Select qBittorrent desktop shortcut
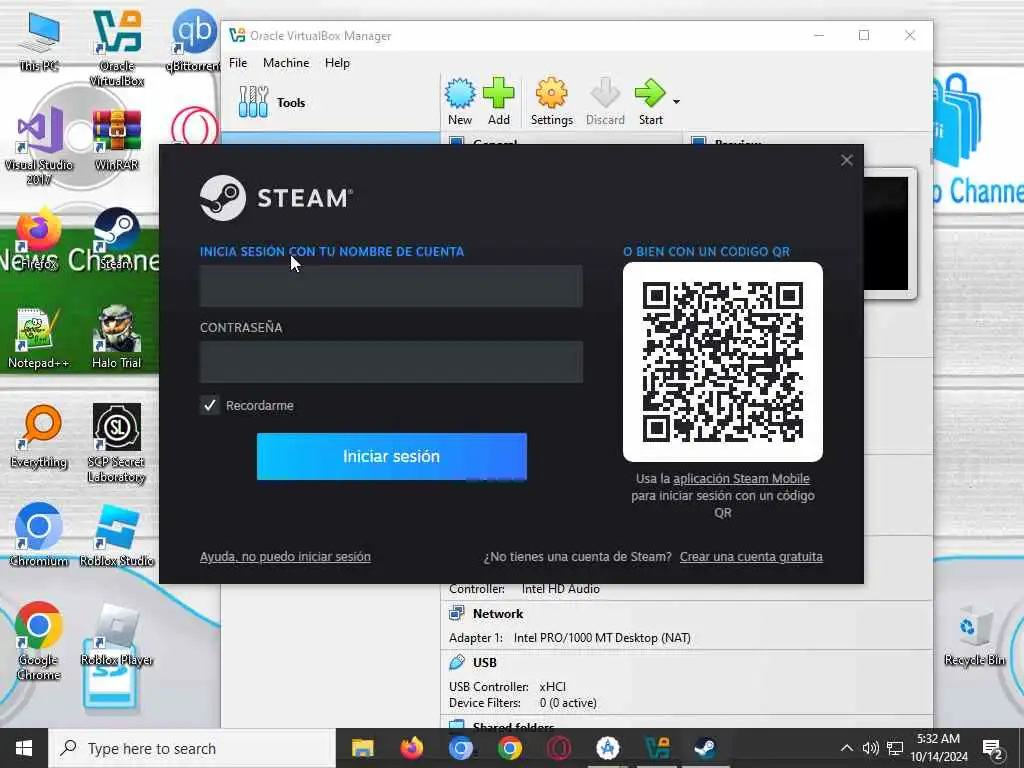 pos(194,40)
